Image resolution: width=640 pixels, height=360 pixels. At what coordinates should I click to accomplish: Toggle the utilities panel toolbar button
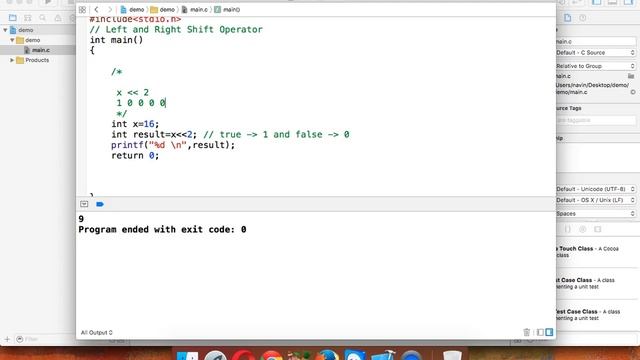[629, 2]
